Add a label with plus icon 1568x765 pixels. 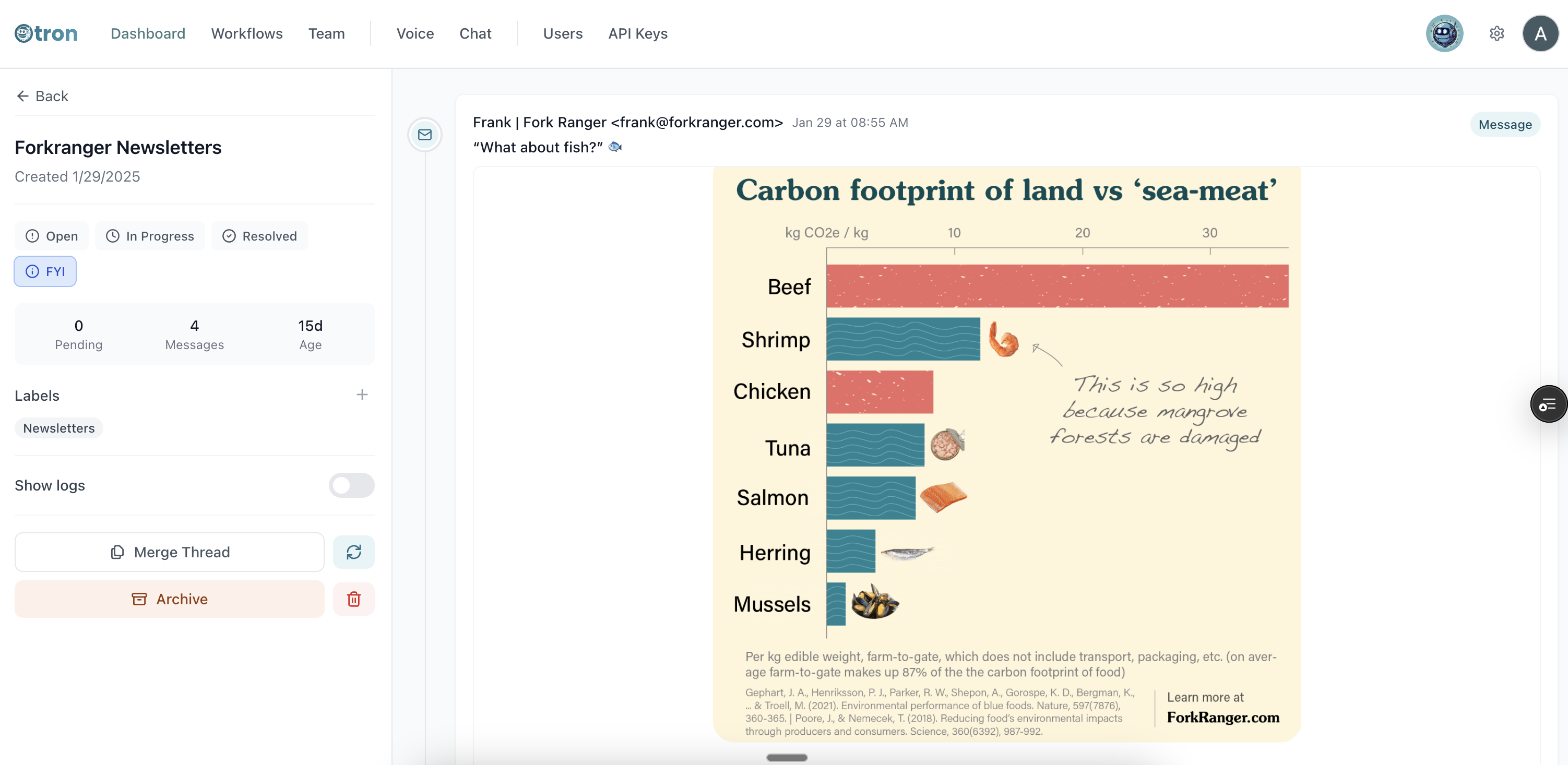click(362, 395)
